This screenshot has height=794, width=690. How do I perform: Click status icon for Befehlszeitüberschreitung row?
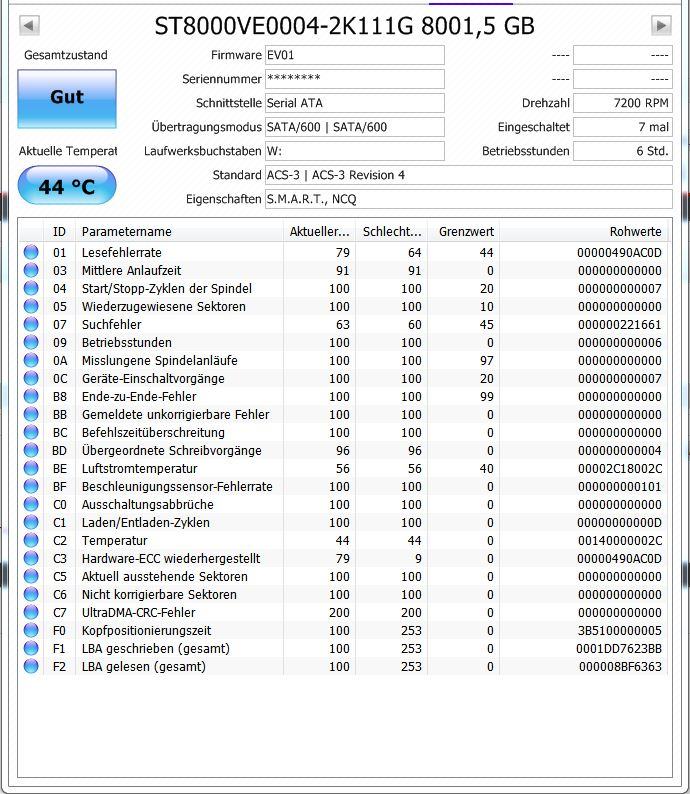point(31,432)
